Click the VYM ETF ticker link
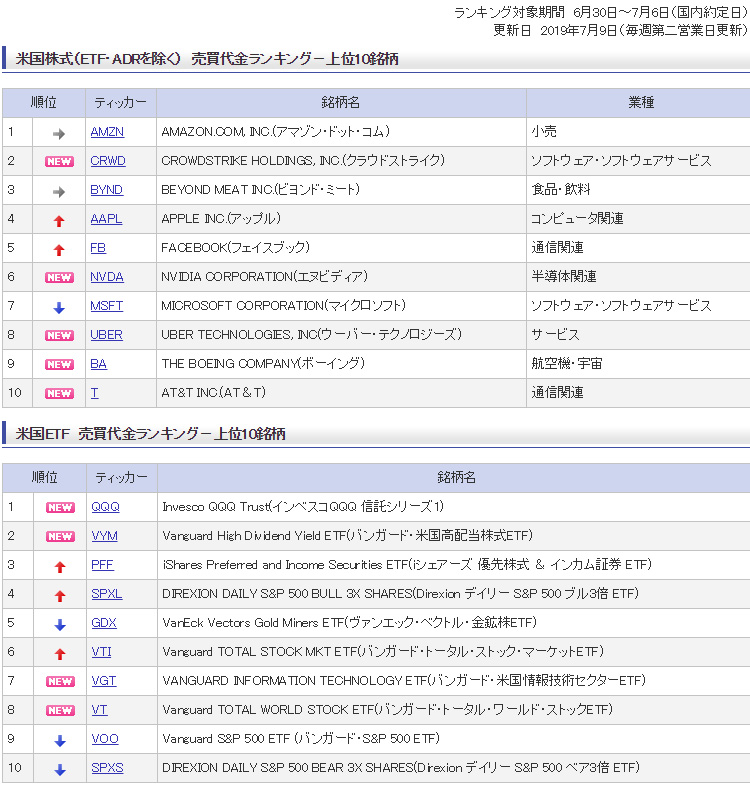Screen dimensions: 750x786 tap(104, 536)
